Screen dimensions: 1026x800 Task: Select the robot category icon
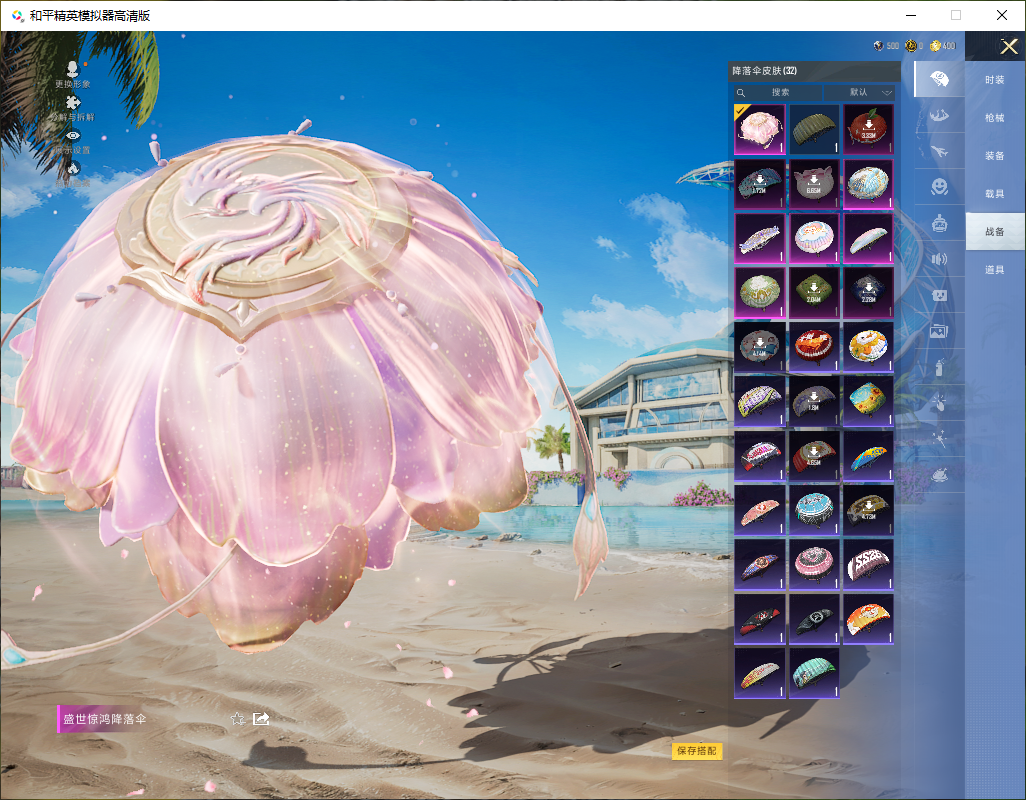939,223
